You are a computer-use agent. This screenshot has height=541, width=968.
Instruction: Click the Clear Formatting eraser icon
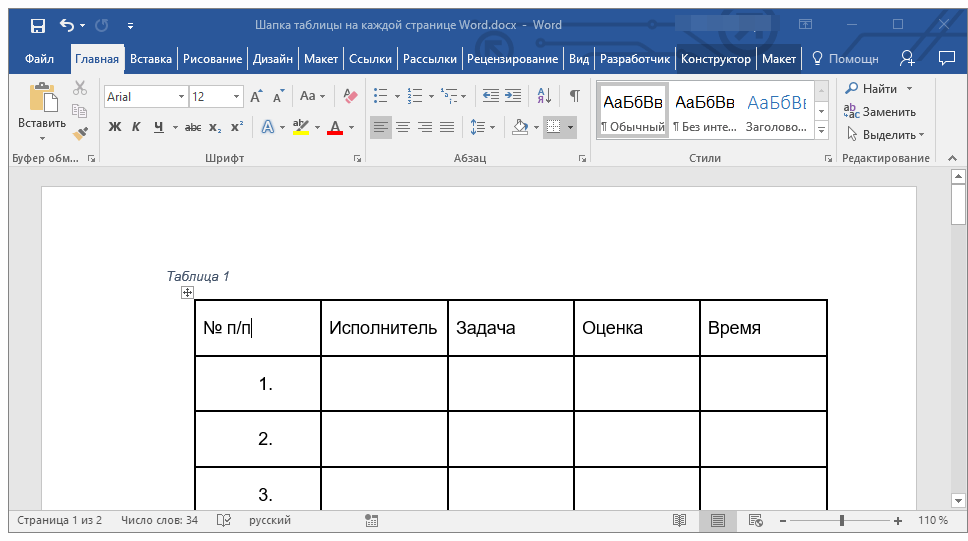pyautogui.click(x=350, y=97)
